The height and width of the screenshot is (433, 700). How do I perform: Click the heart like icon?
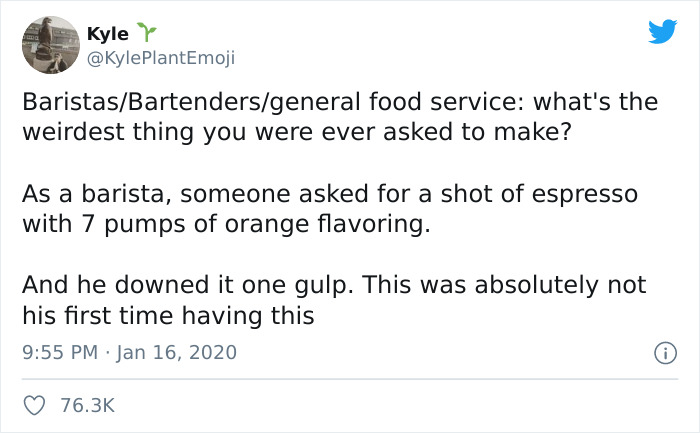click(x=34, y=405)
